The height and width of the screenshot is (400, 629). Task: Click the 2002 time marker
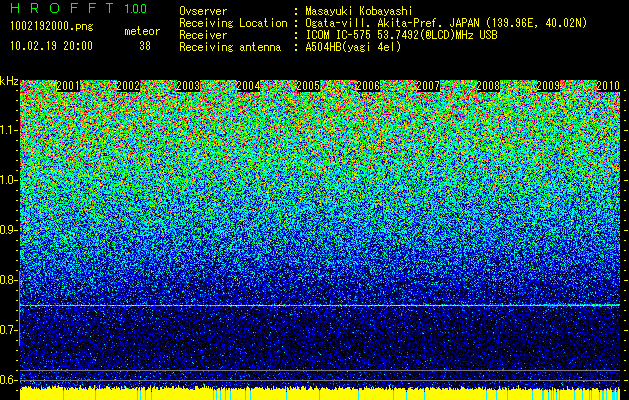128,86
